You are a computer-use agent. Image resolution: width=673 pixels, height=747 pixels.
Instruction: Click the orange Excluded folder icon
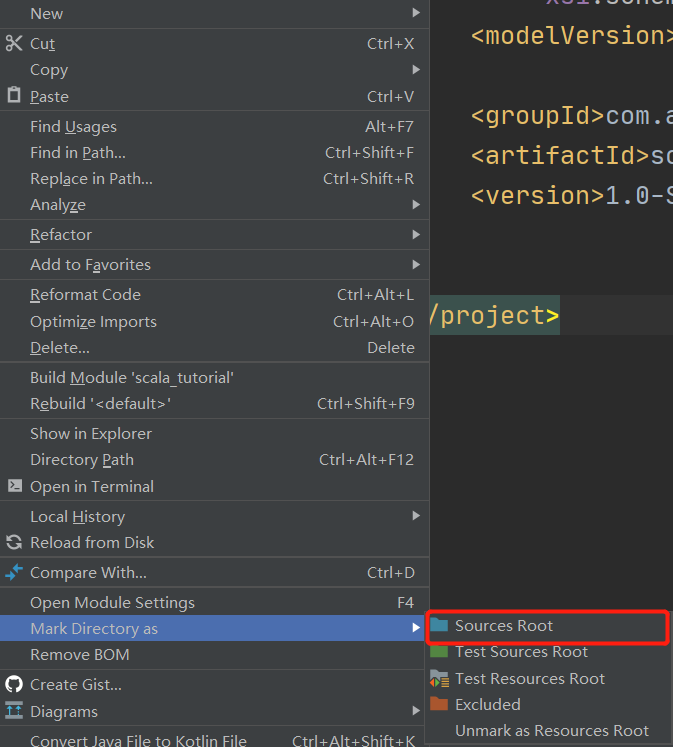439,704
